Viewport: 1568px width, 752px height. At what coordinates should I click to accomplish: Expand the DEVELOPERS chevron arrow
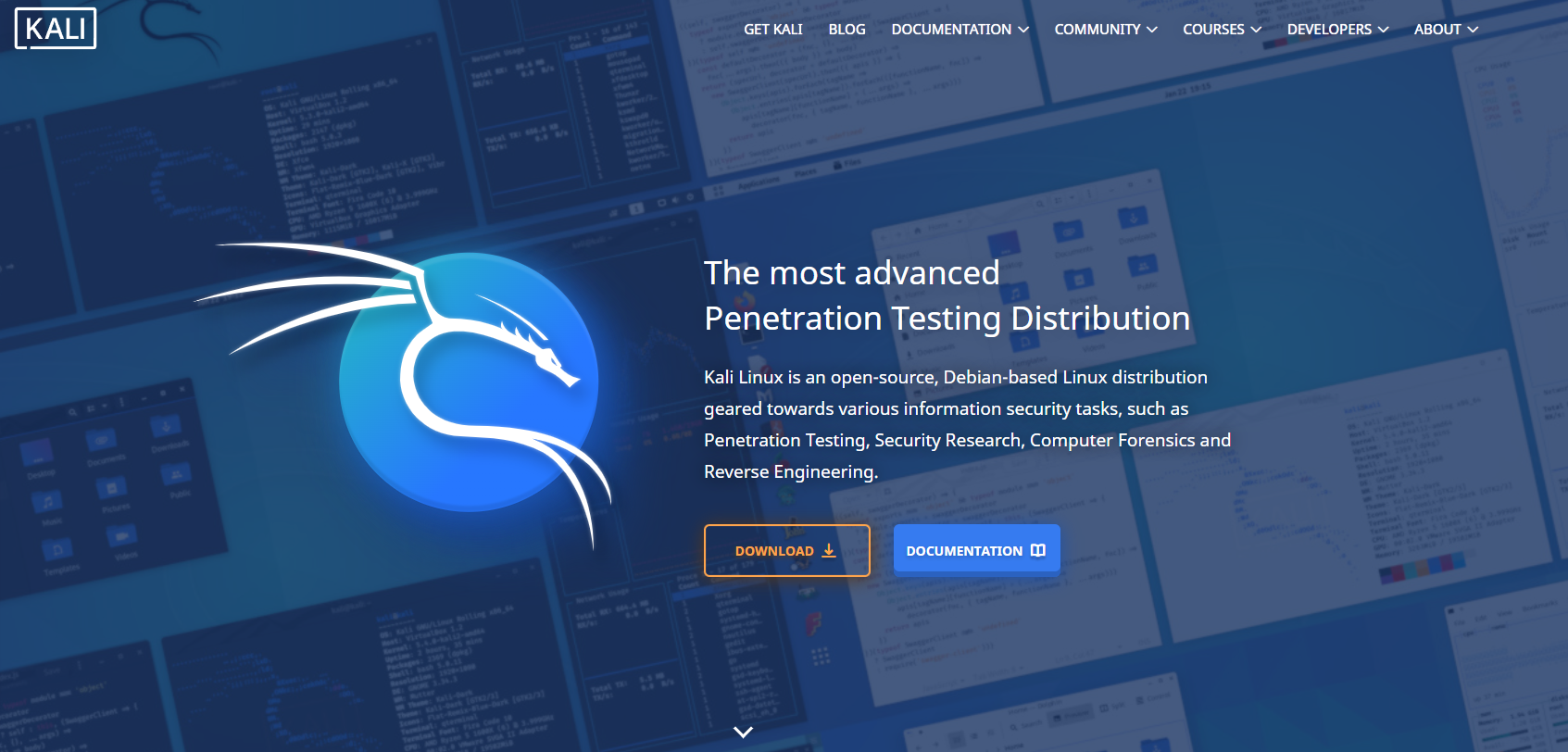(x=1384, y=30)
